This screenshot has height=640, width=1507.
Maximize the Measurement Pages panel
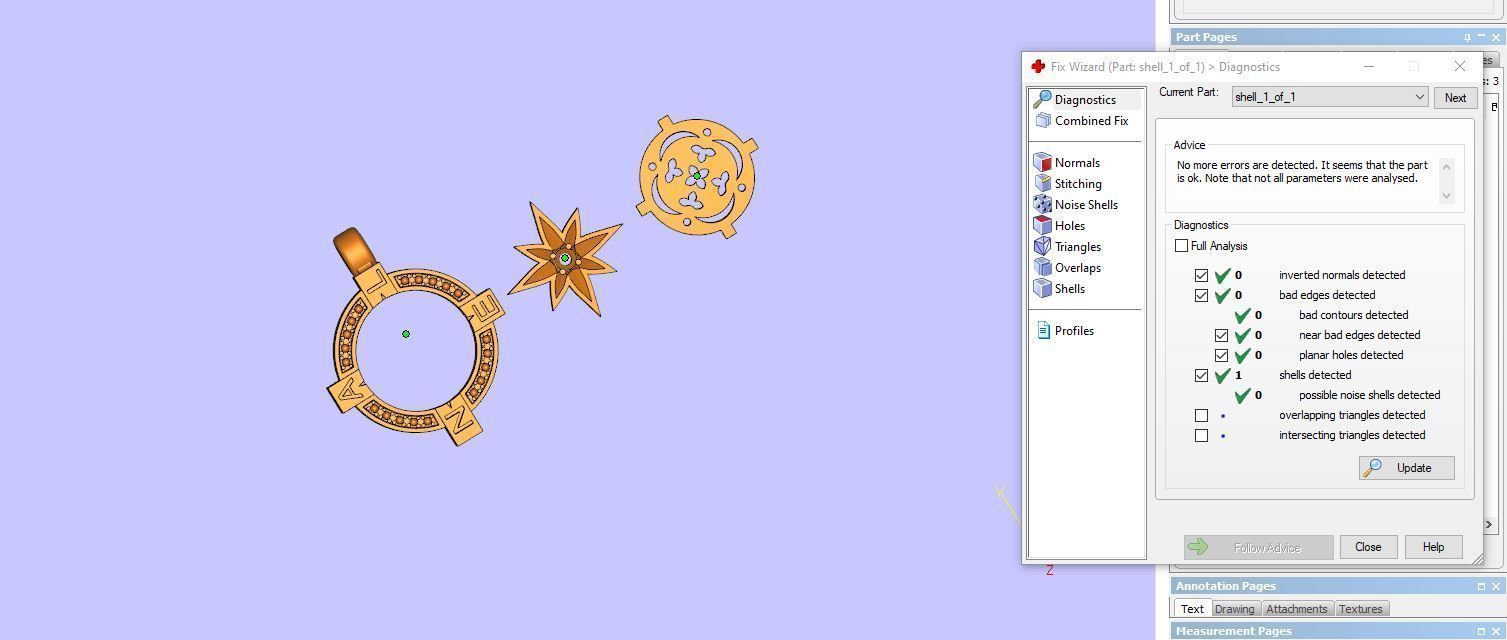click(x=1482, y=631)
